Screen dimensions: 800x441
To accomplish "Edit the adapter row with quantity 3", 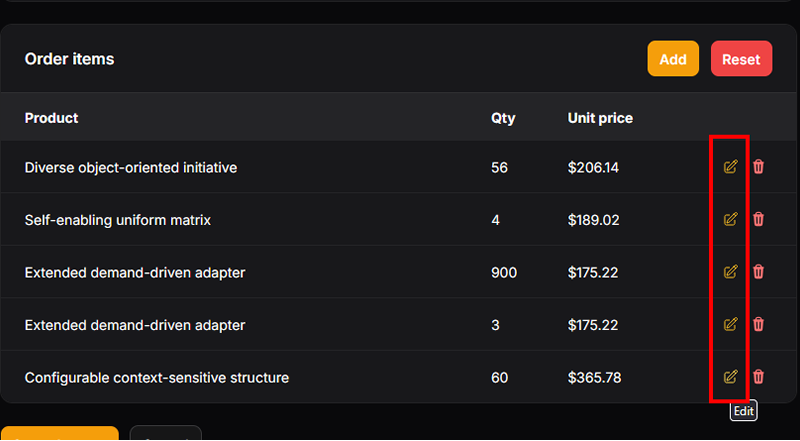I will 730,324.
